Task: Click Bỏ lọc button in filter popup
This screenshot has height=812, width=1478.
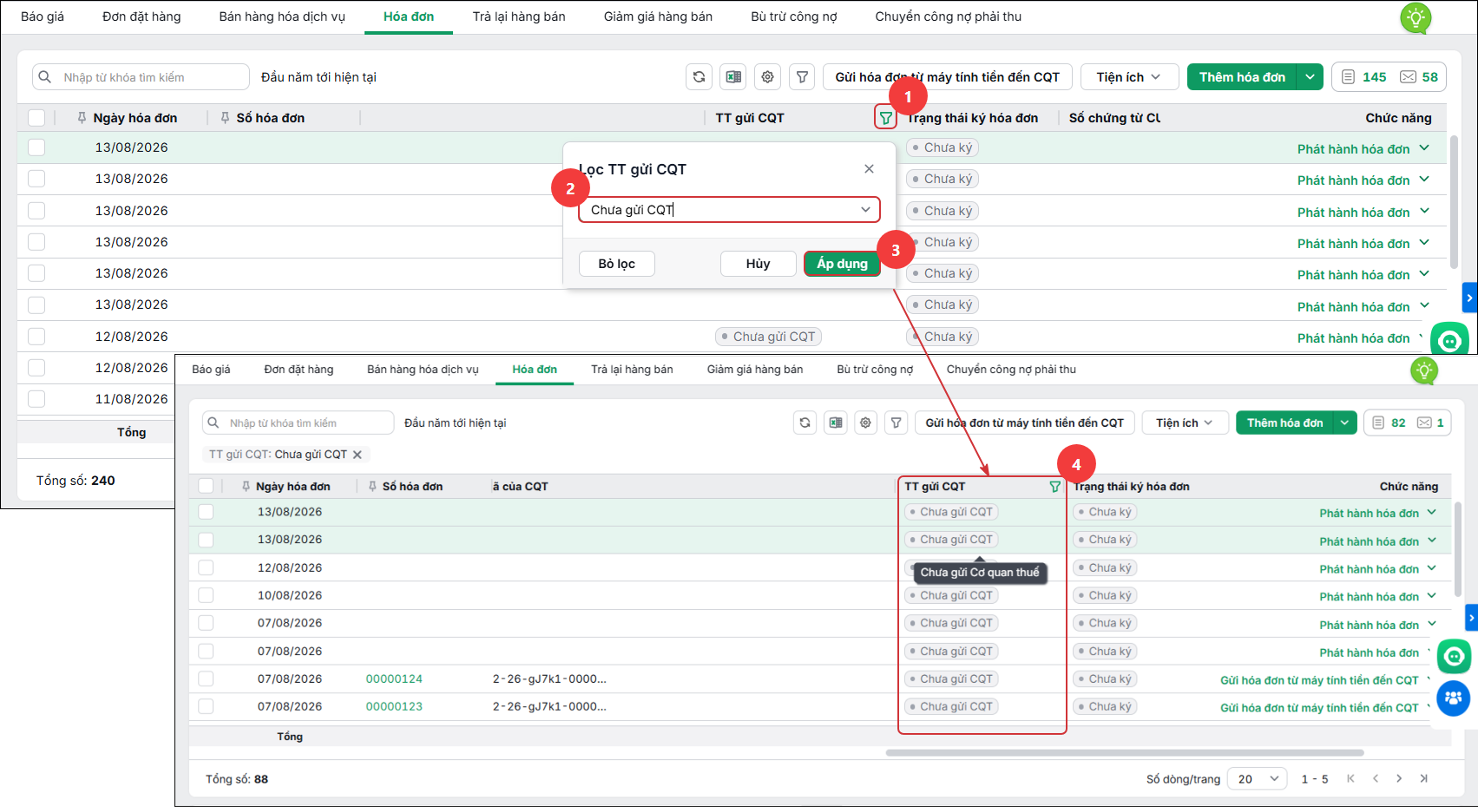Action: pyautogui.click(x=617, y=264)
